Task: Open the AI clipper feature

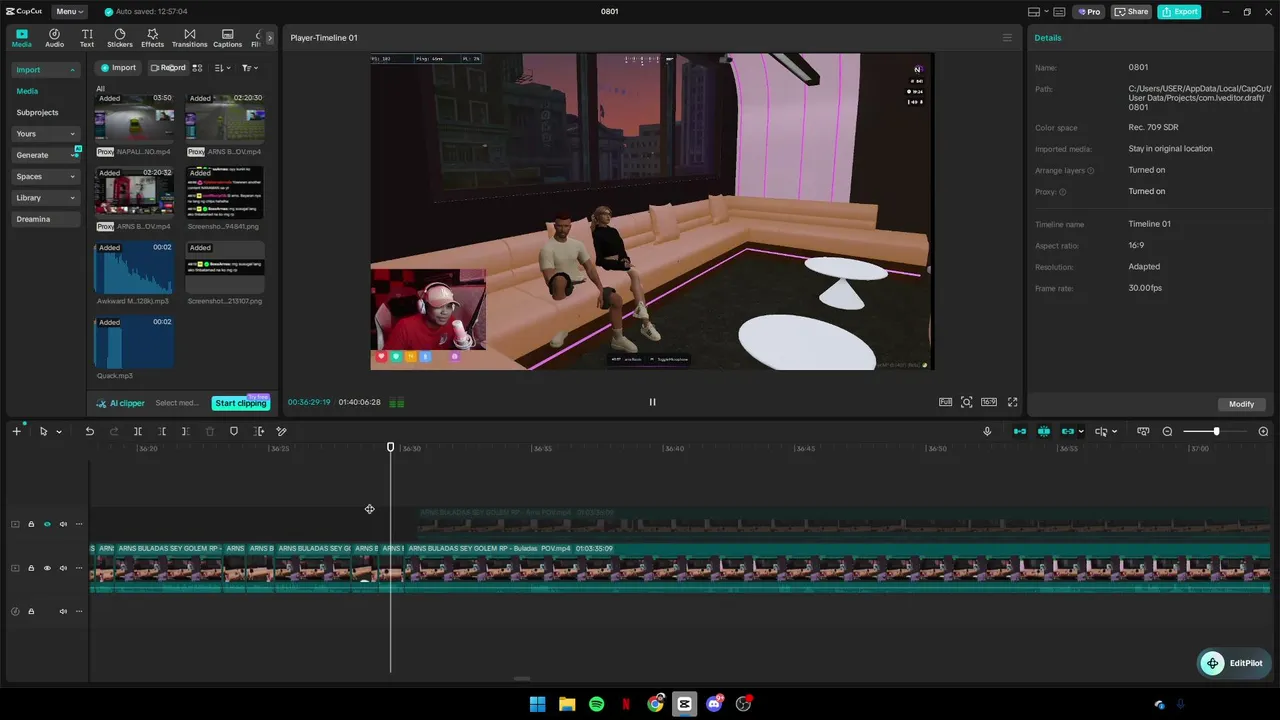Action: point(120,403)
